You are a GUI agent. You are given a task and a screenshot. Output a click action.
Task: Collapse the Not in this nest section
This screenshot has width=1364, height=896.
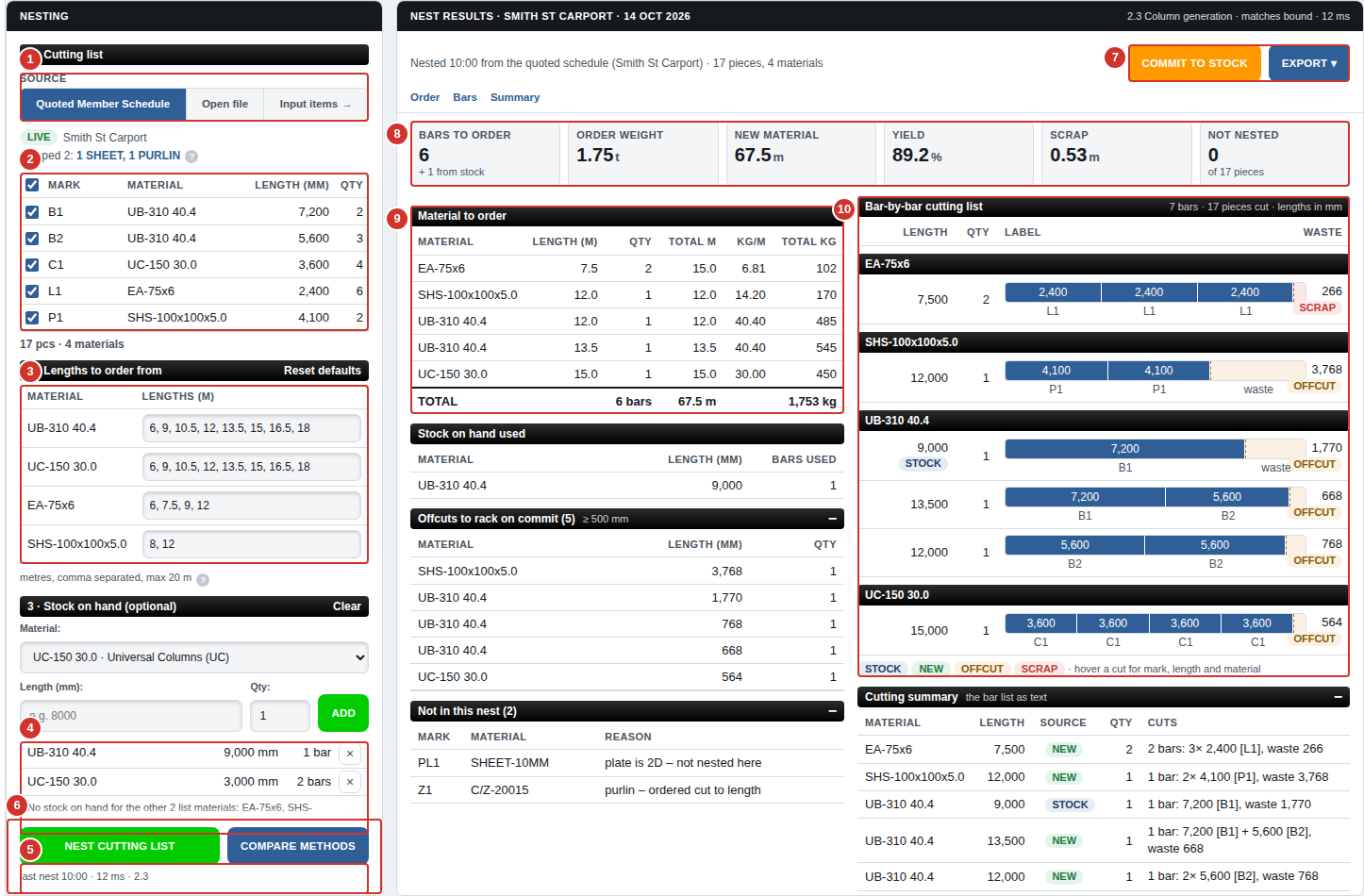[x=832, y=711]
